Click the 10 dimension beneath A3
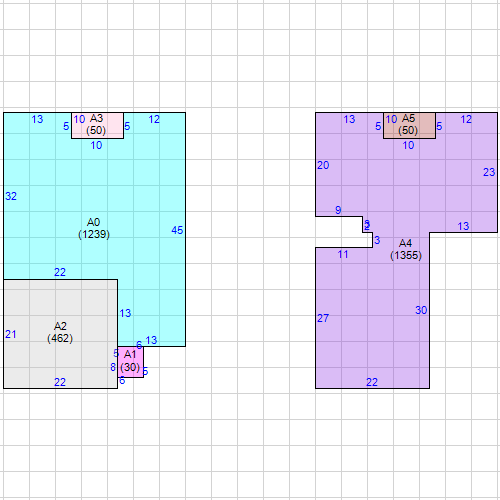Image resolution: width=500 pixels, height=500 pixels. point(96,145)
